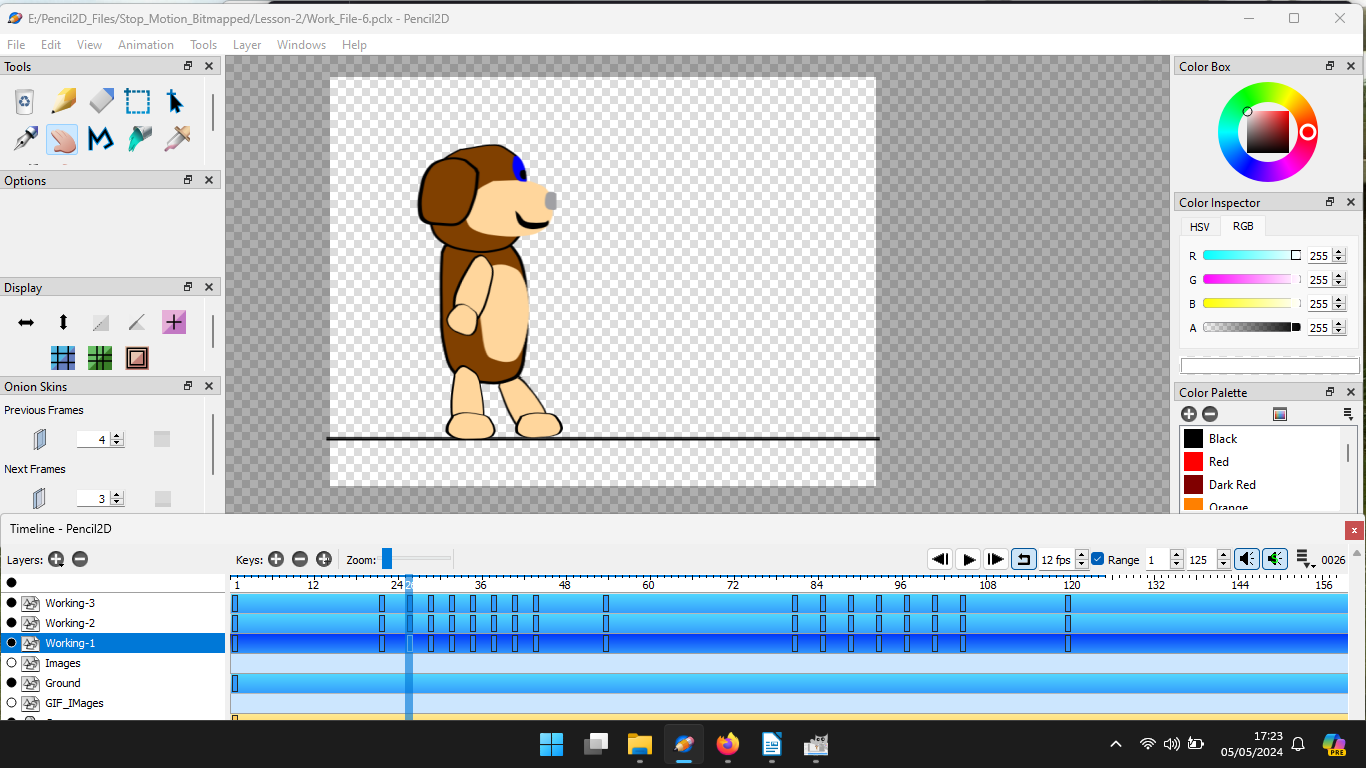
Task: Flip the view horizontally
Action: pyautogui.click(x=26, y=322)
